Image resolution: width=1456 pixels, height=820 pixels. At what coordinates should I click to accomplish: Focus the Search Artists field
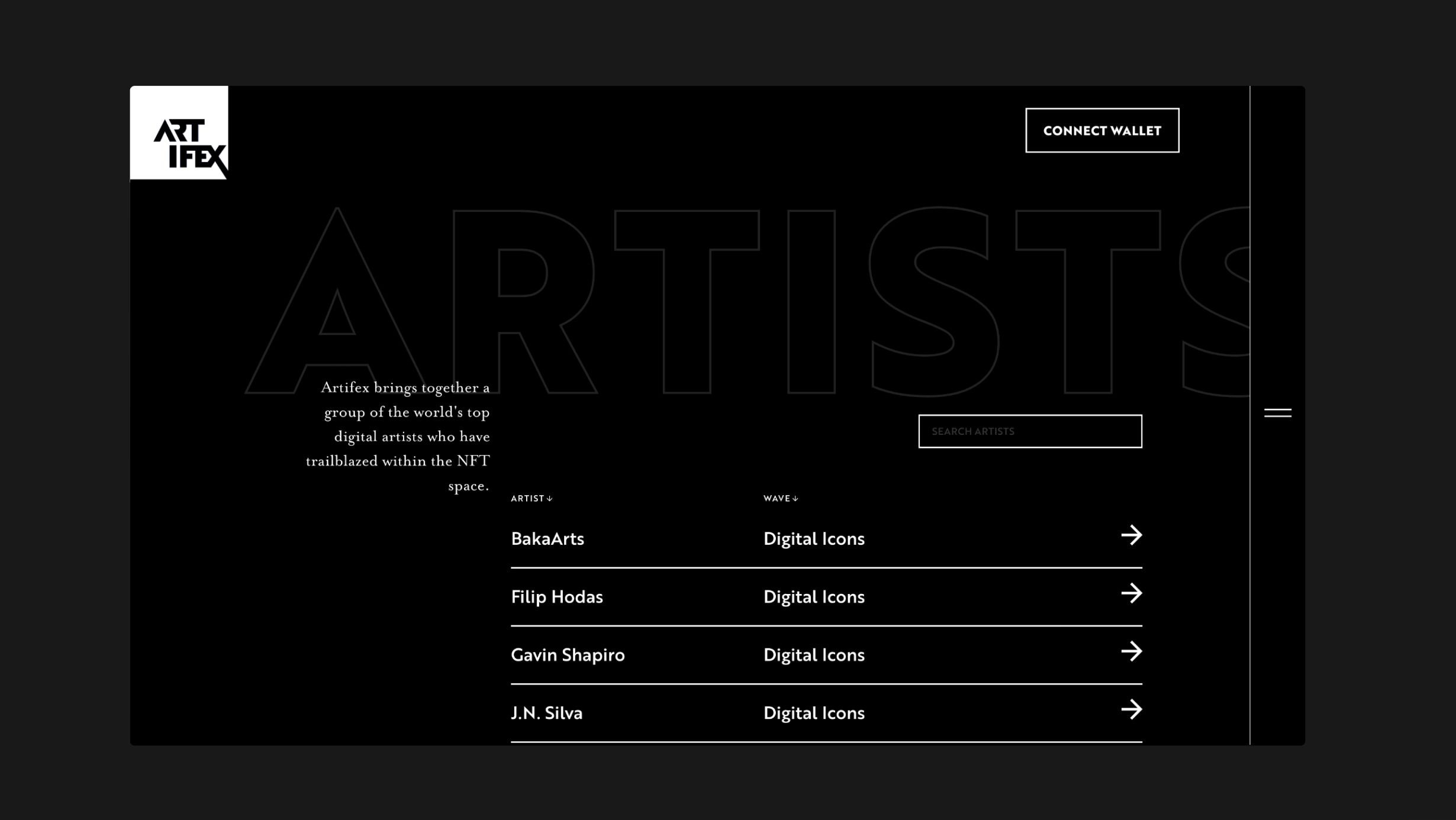pyautogui.click(x=1030, y=431)
